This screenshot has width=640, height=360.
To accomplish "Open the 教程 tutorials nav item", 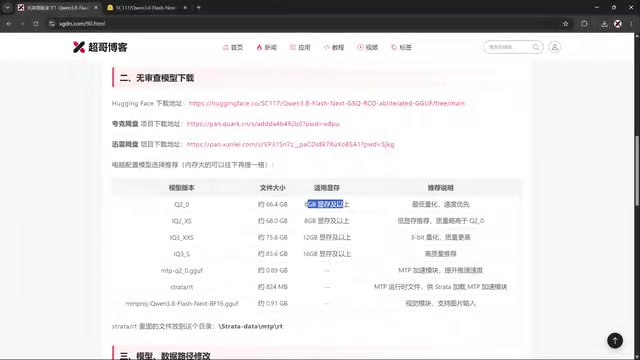I will click(334, 47).
